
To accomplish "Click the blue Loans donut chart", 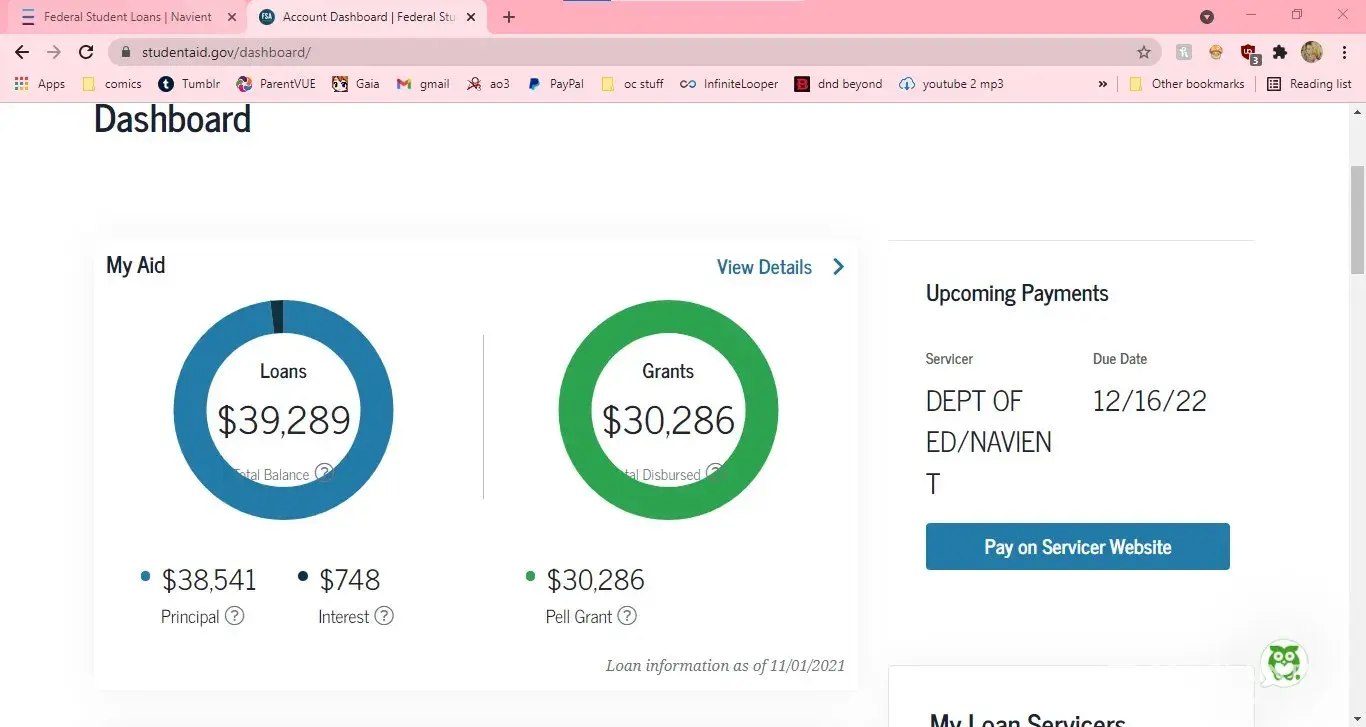I will (x=283, y=410).
